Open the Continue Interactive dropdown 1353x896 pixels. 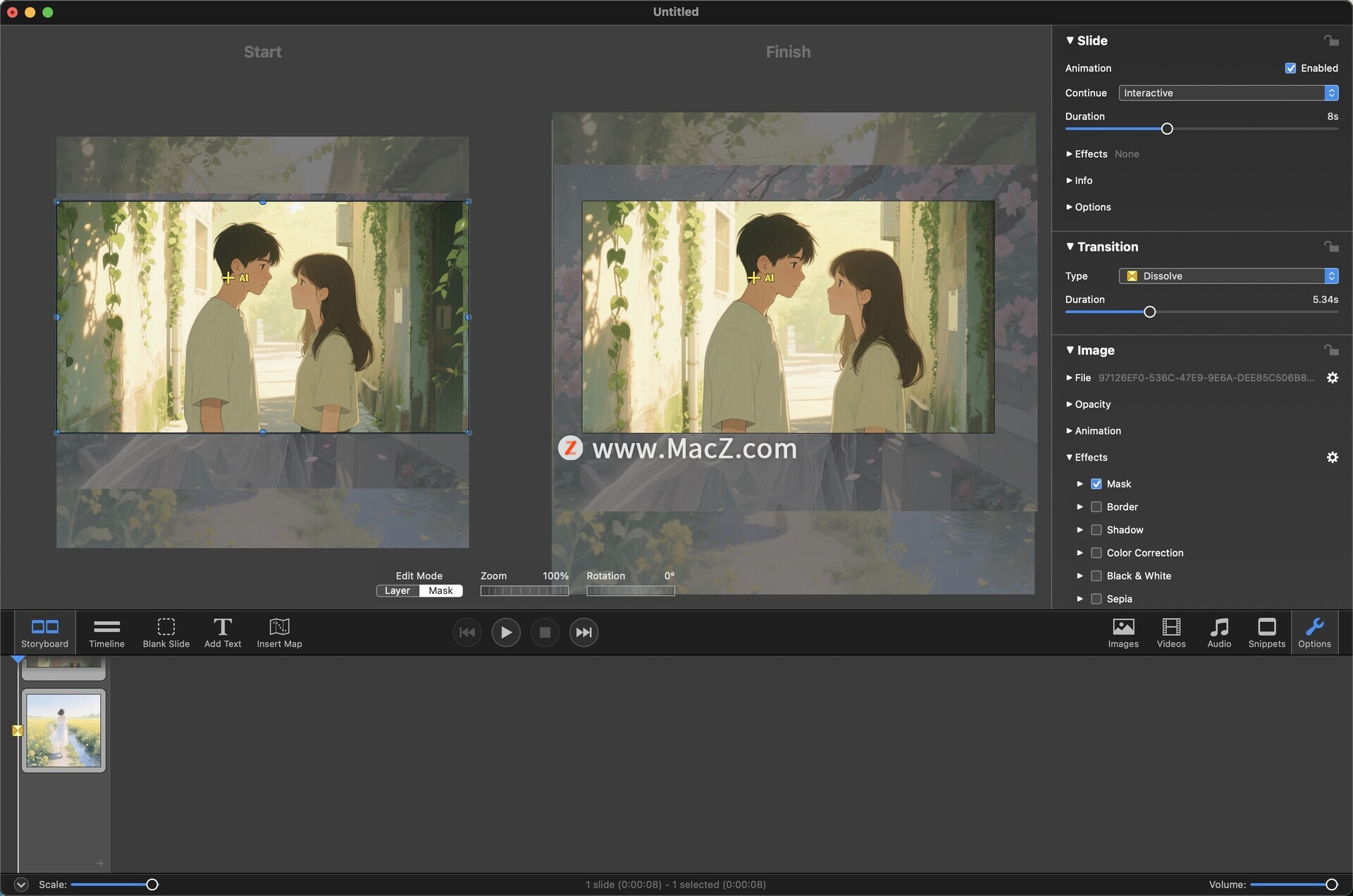[1228, 93]
